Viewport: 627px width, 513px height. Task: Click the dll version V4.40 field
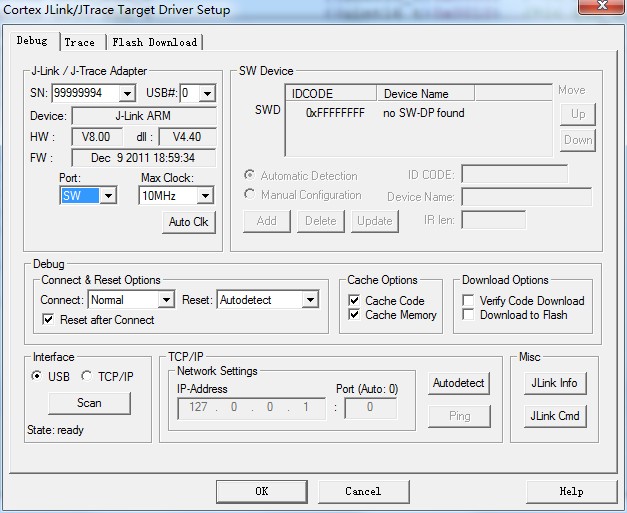tap(187, 137)
